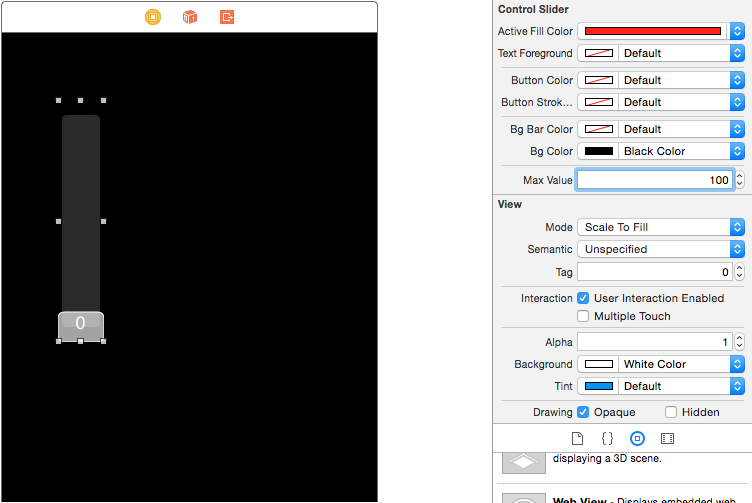
Task: Click the Alpha input field
Action: pos(655,342)
